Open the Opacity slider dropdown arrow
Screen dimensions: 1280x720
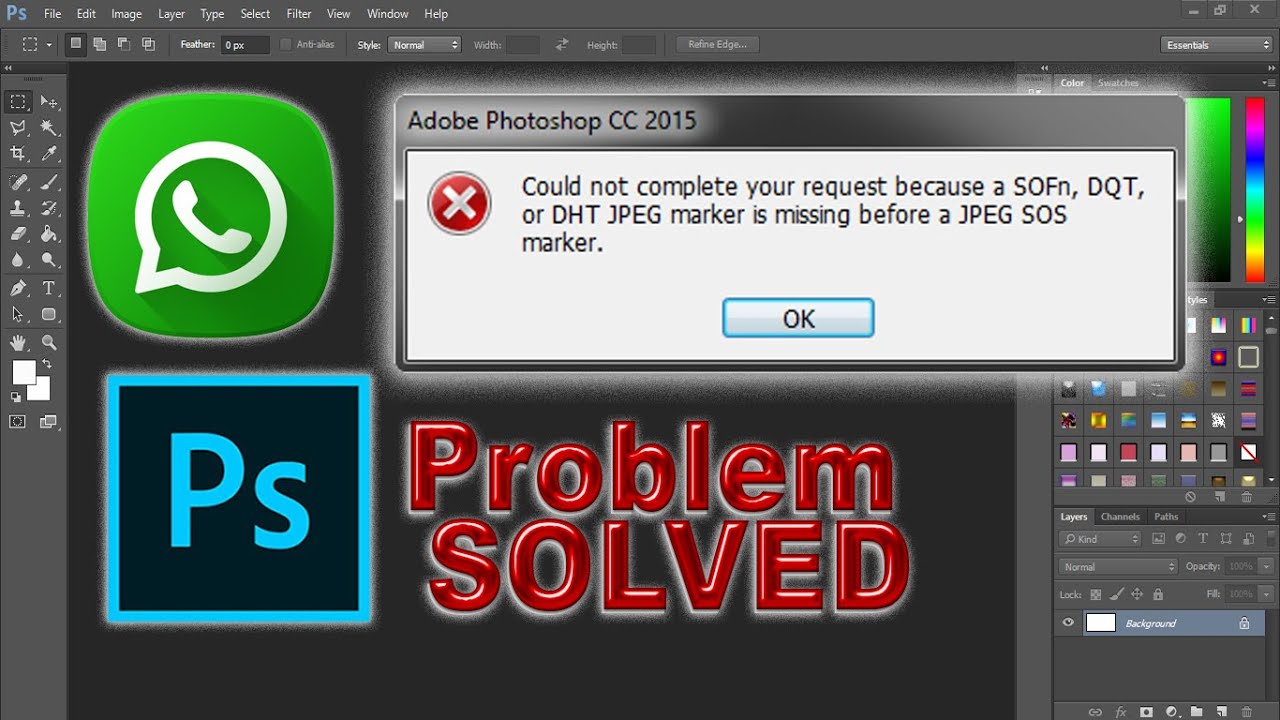tap(1264, 567)
